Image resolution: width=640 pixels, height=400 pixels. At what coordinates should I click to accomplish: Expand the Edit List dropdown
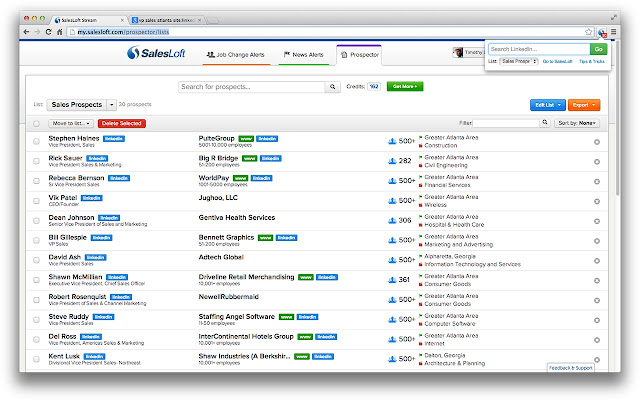tap(548, 105)
